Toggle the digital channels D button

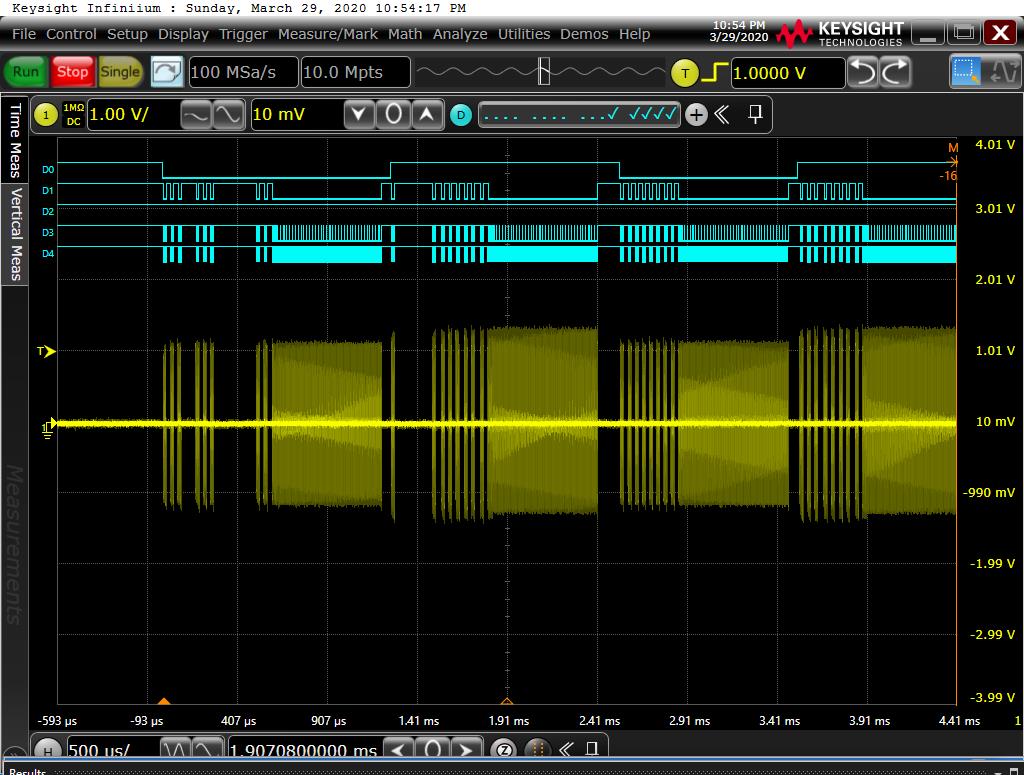pyautogui.click(x=460, y=115)
